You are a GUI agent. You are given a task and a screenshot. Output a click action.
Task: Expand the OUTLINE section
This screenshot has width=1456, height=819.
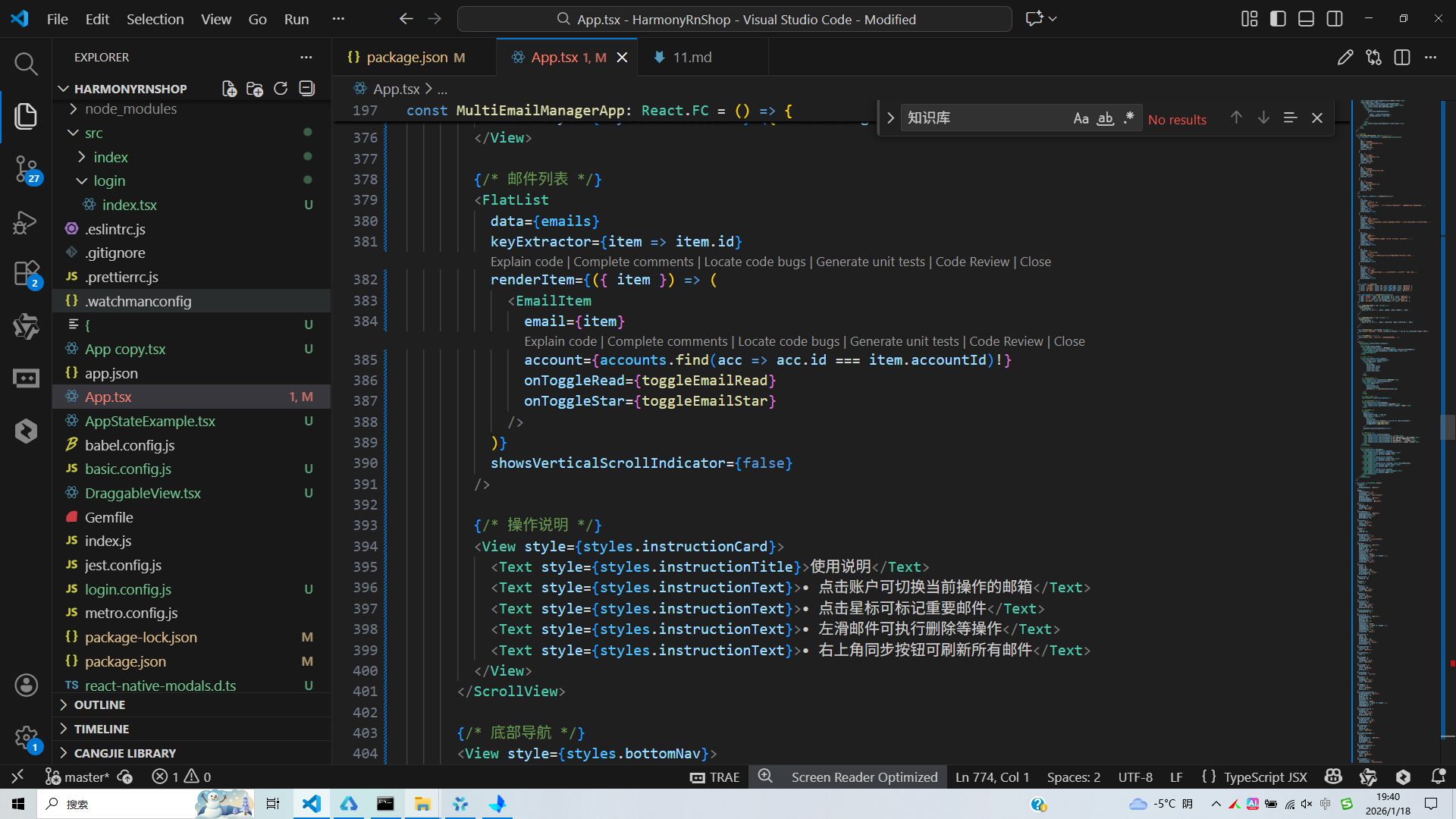click(99, 704)
